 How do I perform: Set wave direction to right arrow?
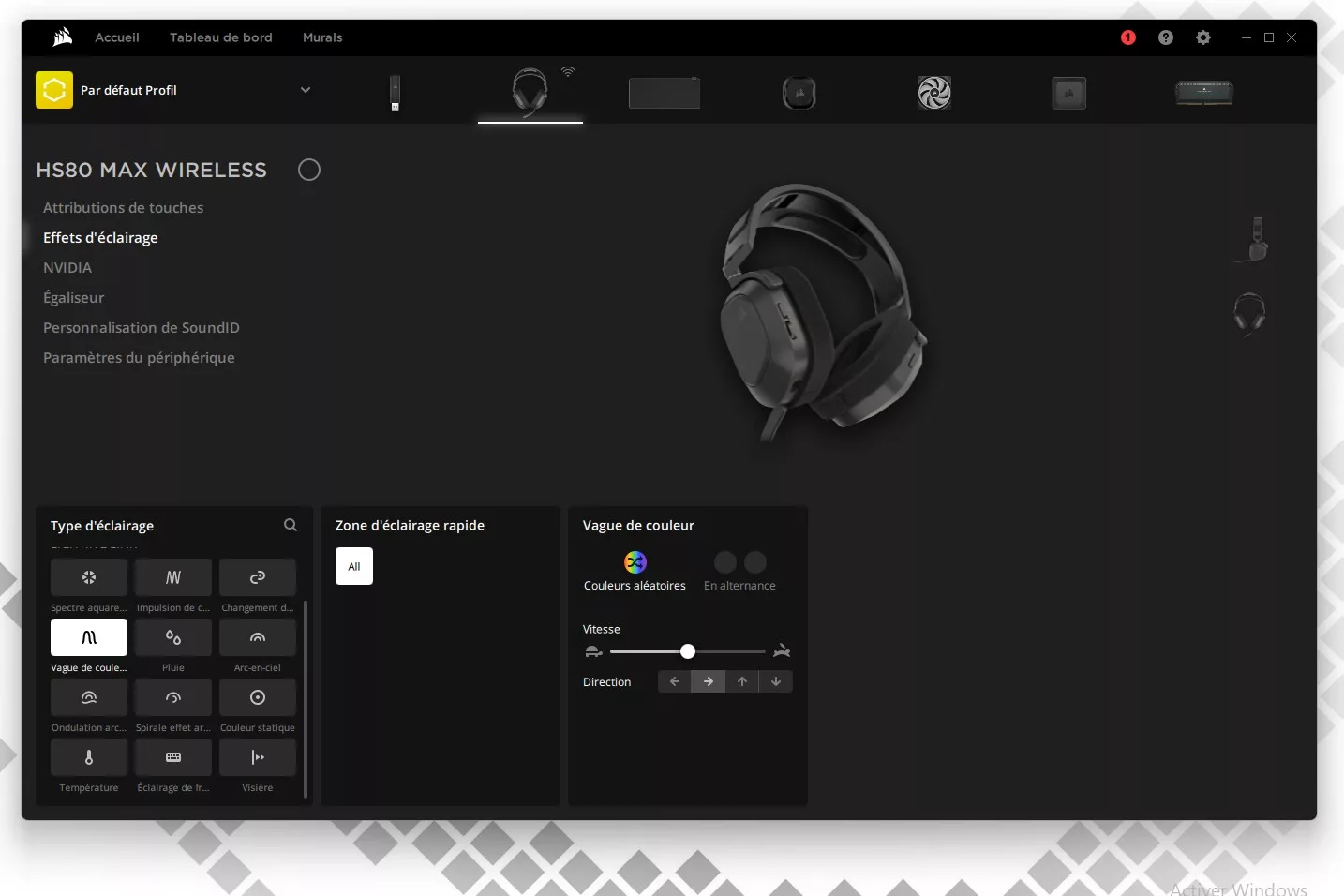[x=709, y=681]
